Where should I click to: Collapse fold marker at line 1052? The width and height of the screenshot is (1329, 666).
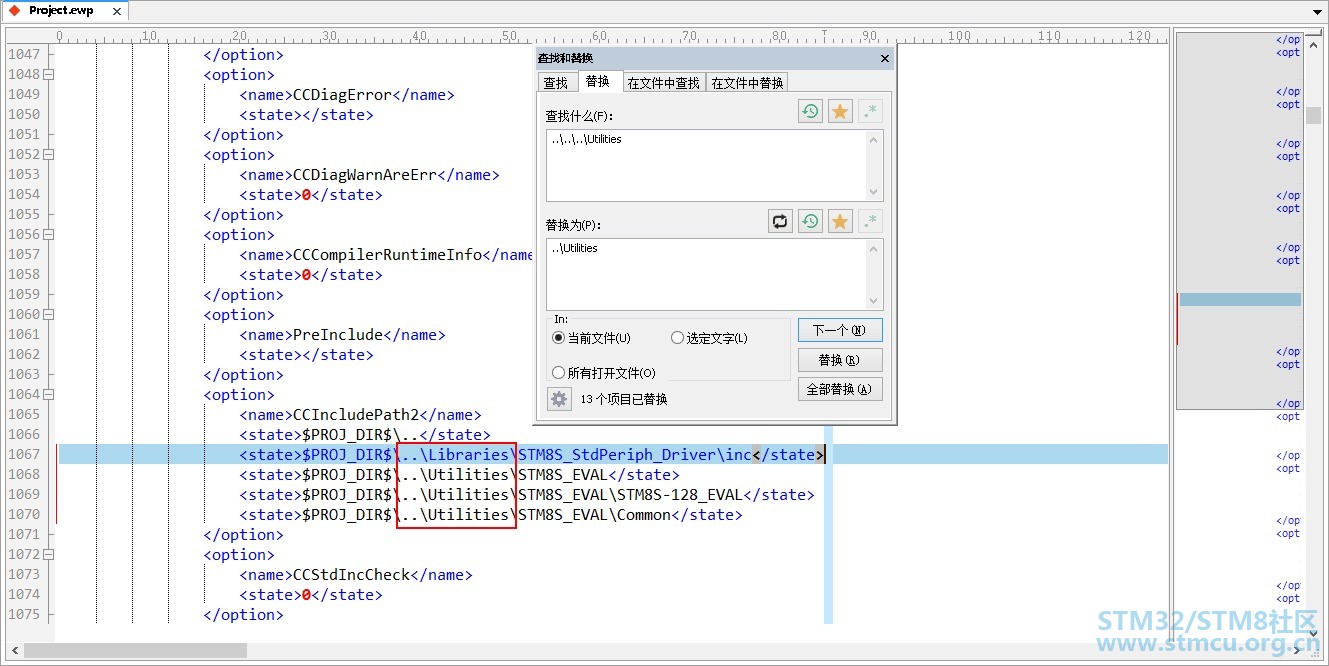48,155
